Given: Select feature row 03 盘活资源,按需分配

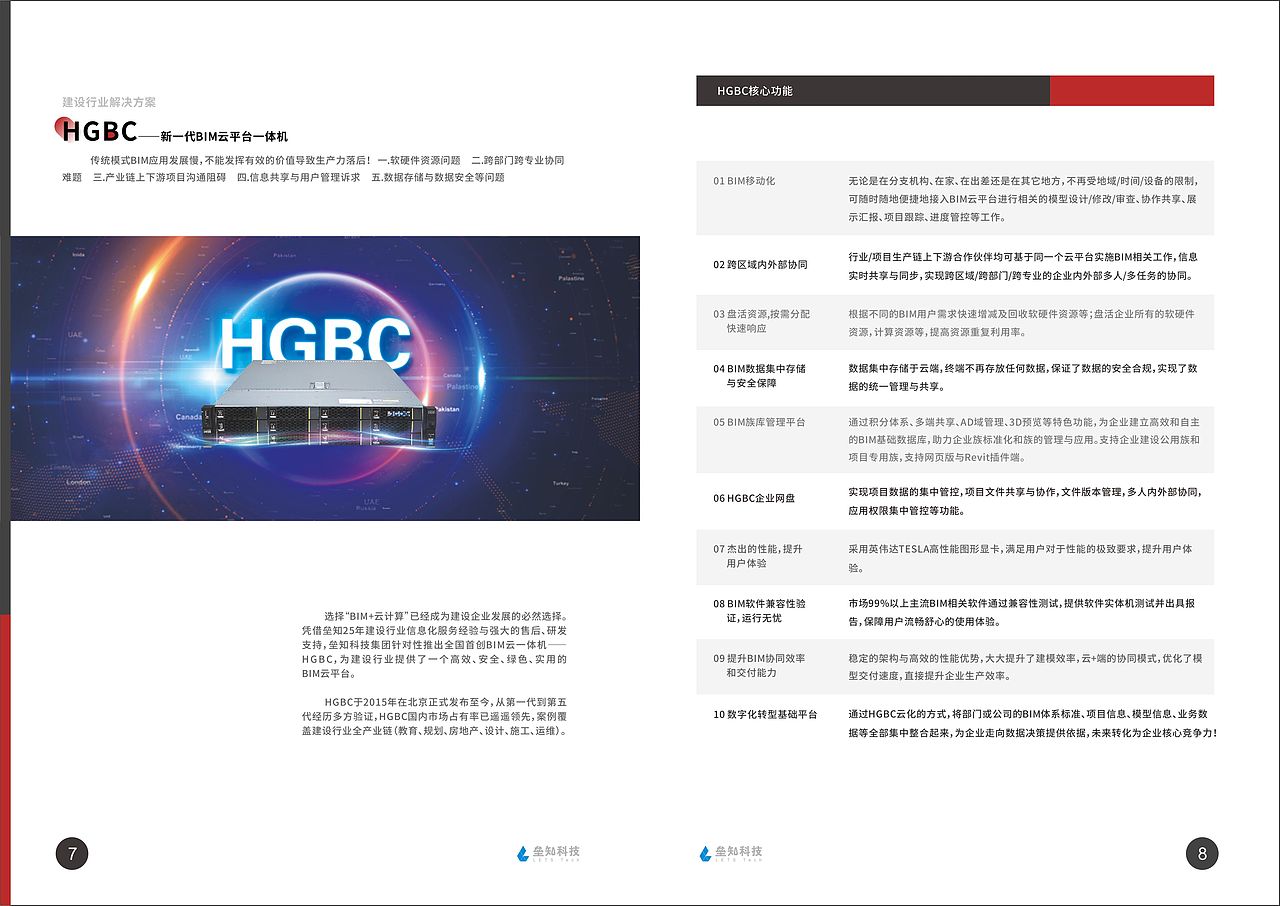Looking at the screenshot, I should [x=955, y=322].
